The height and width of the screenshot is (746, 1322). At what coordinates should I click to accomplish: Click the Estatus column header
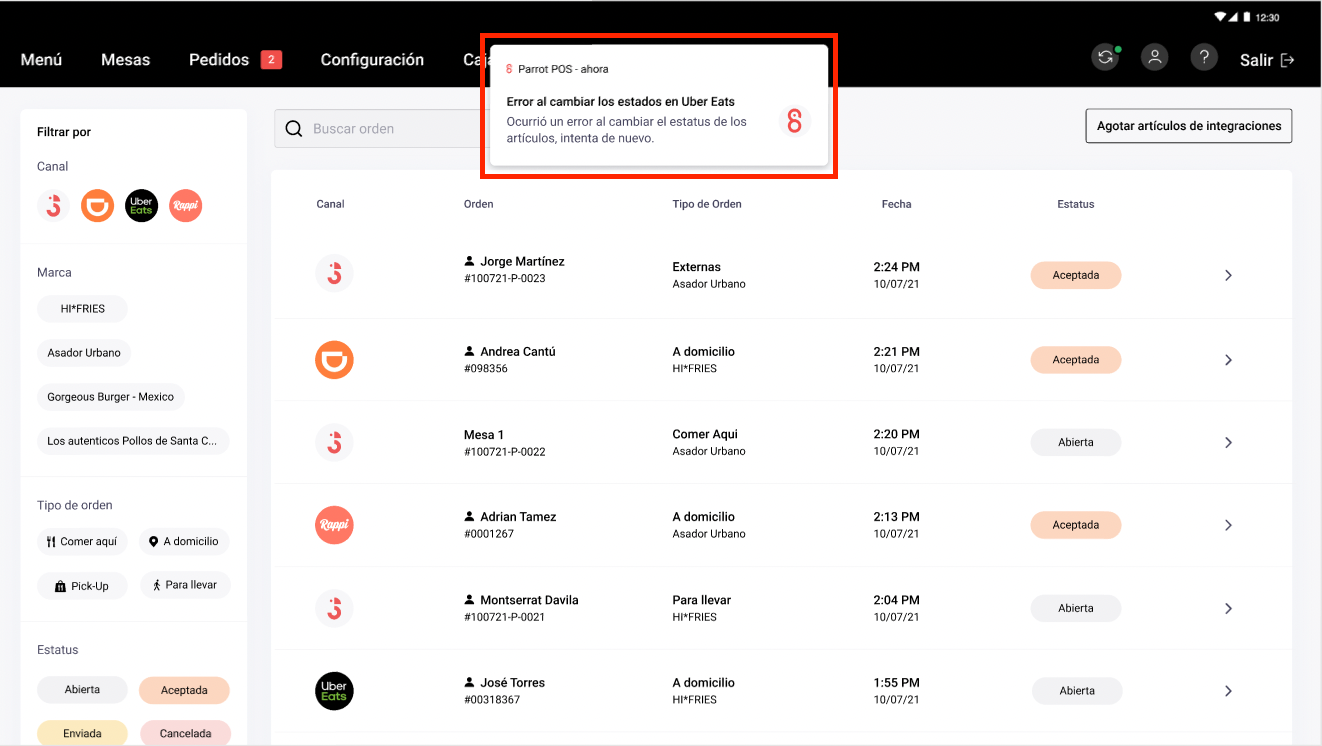pos(1076,204)
